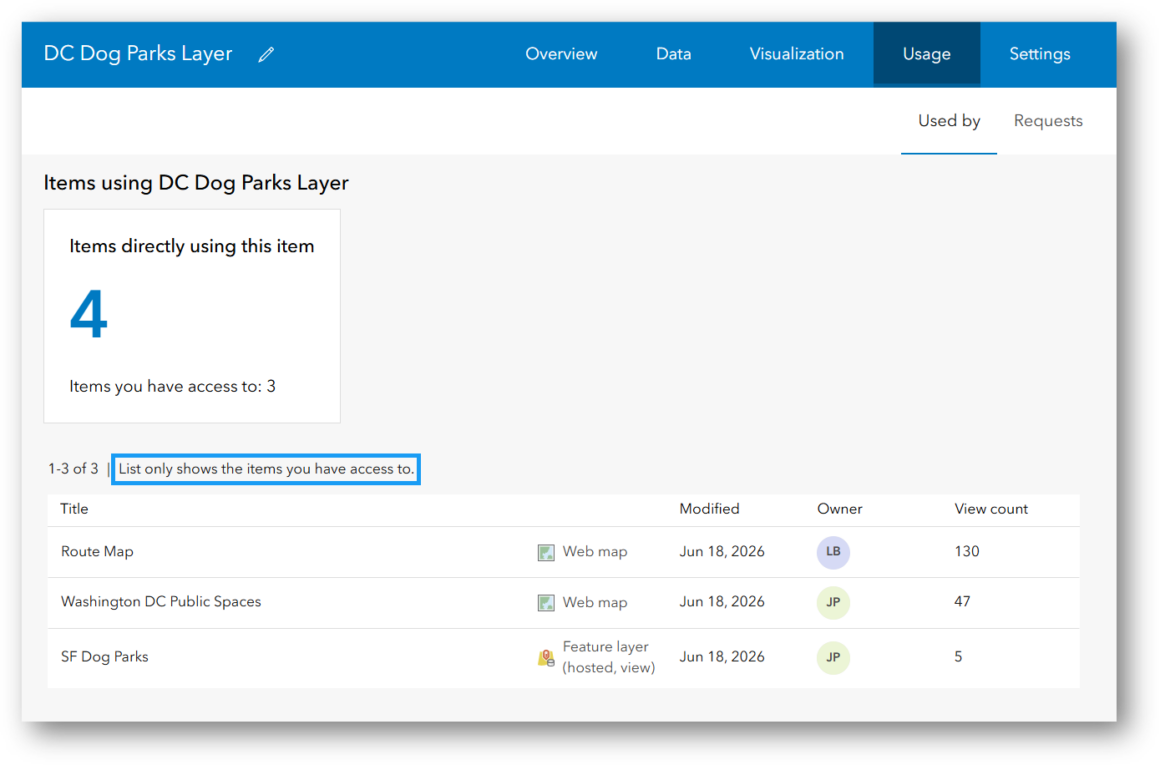Click the Title column header
Image resolution: width=1160 pixels, height=765 pixels.
pos(74,509)
